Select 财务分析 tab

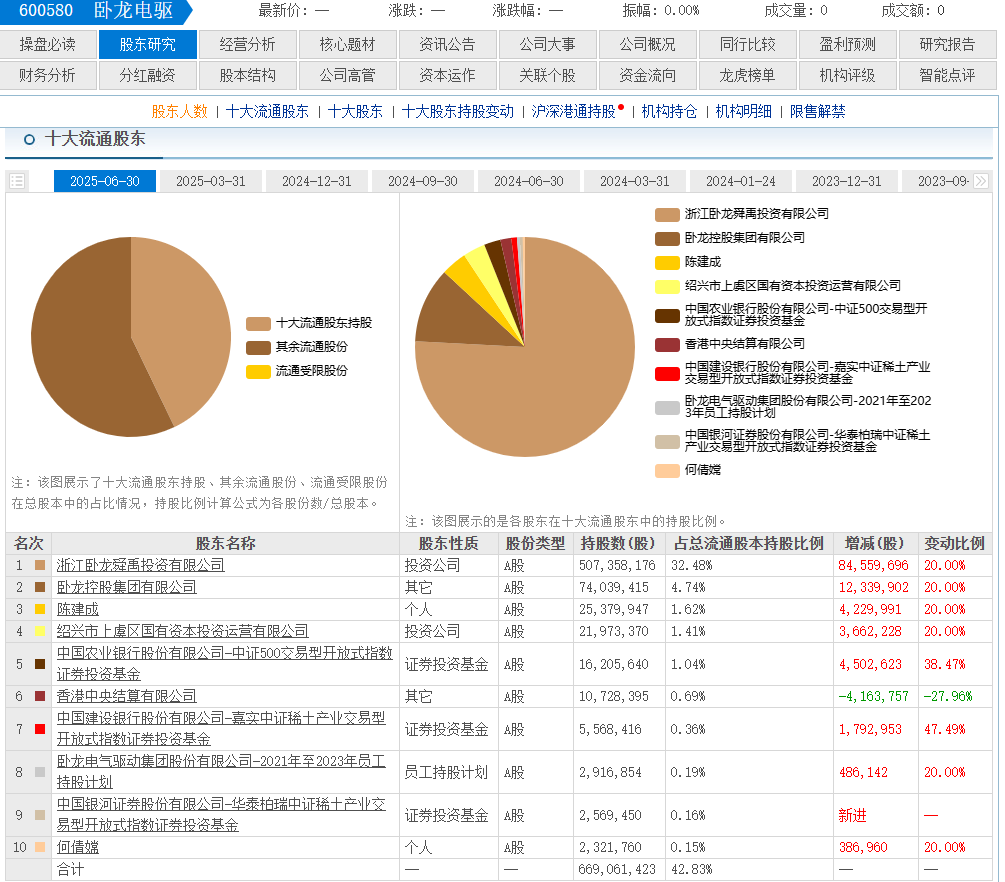48,75
